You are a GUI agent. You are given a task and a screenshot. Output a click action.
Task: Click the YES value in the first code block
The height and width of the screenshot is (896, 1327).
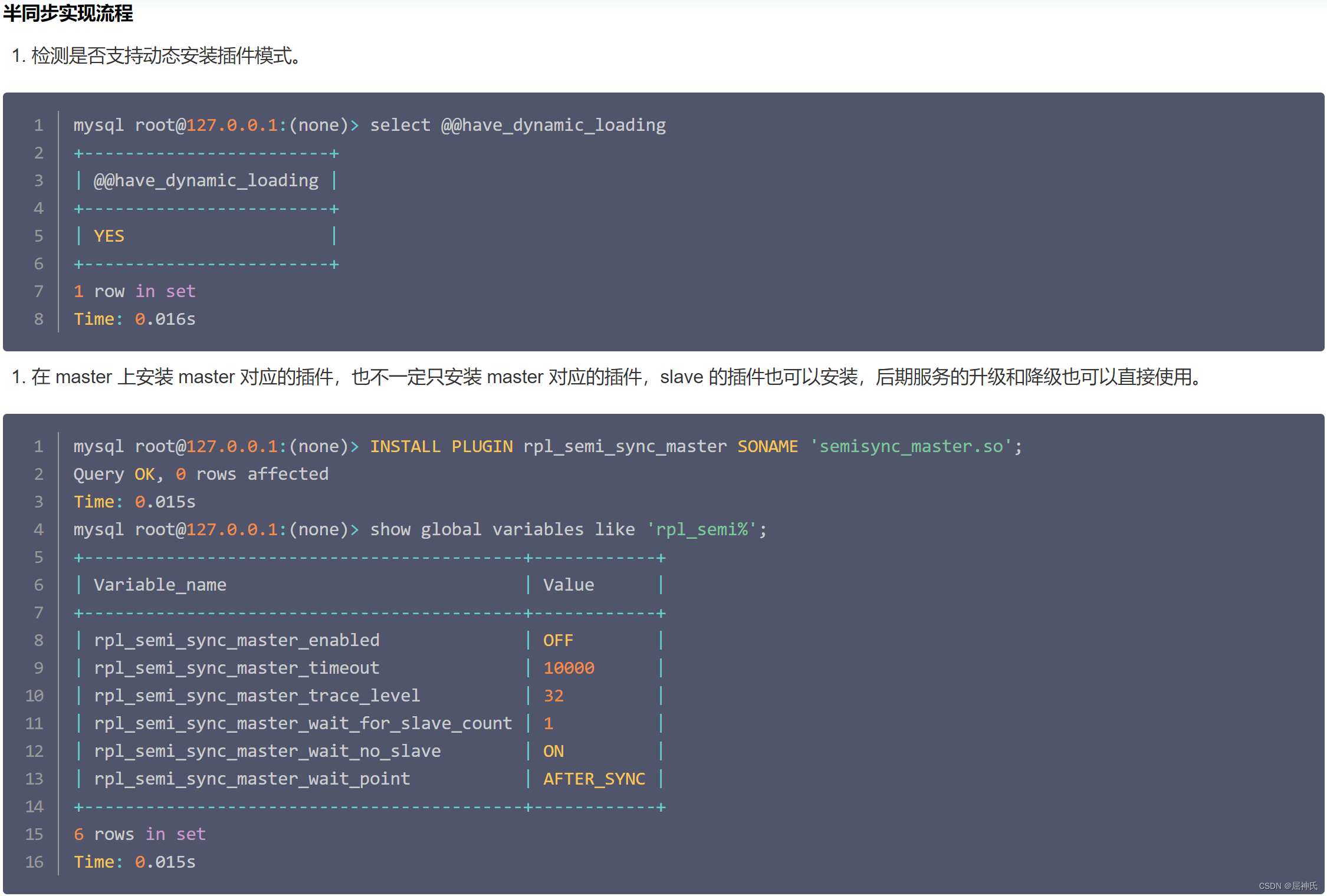[x=109, y=236]
